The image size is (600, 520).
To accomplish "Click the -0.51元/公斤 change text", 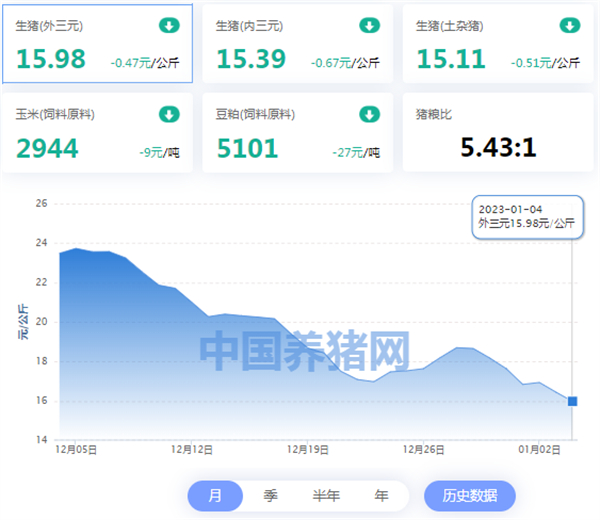I will pos(545,63).
